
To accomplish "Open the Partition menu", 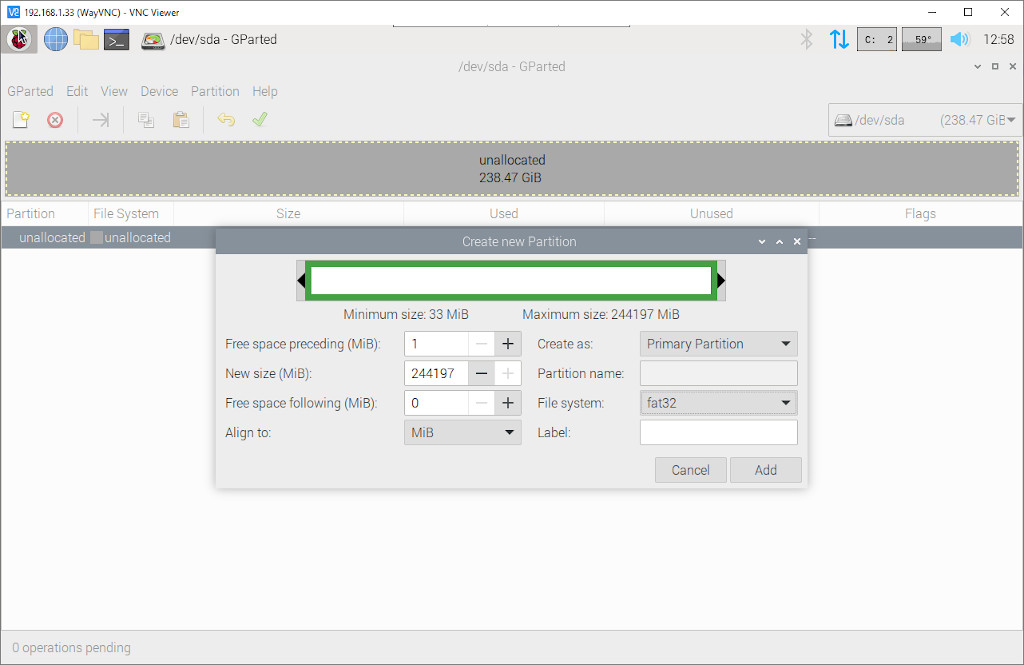I will click(215, 91).
